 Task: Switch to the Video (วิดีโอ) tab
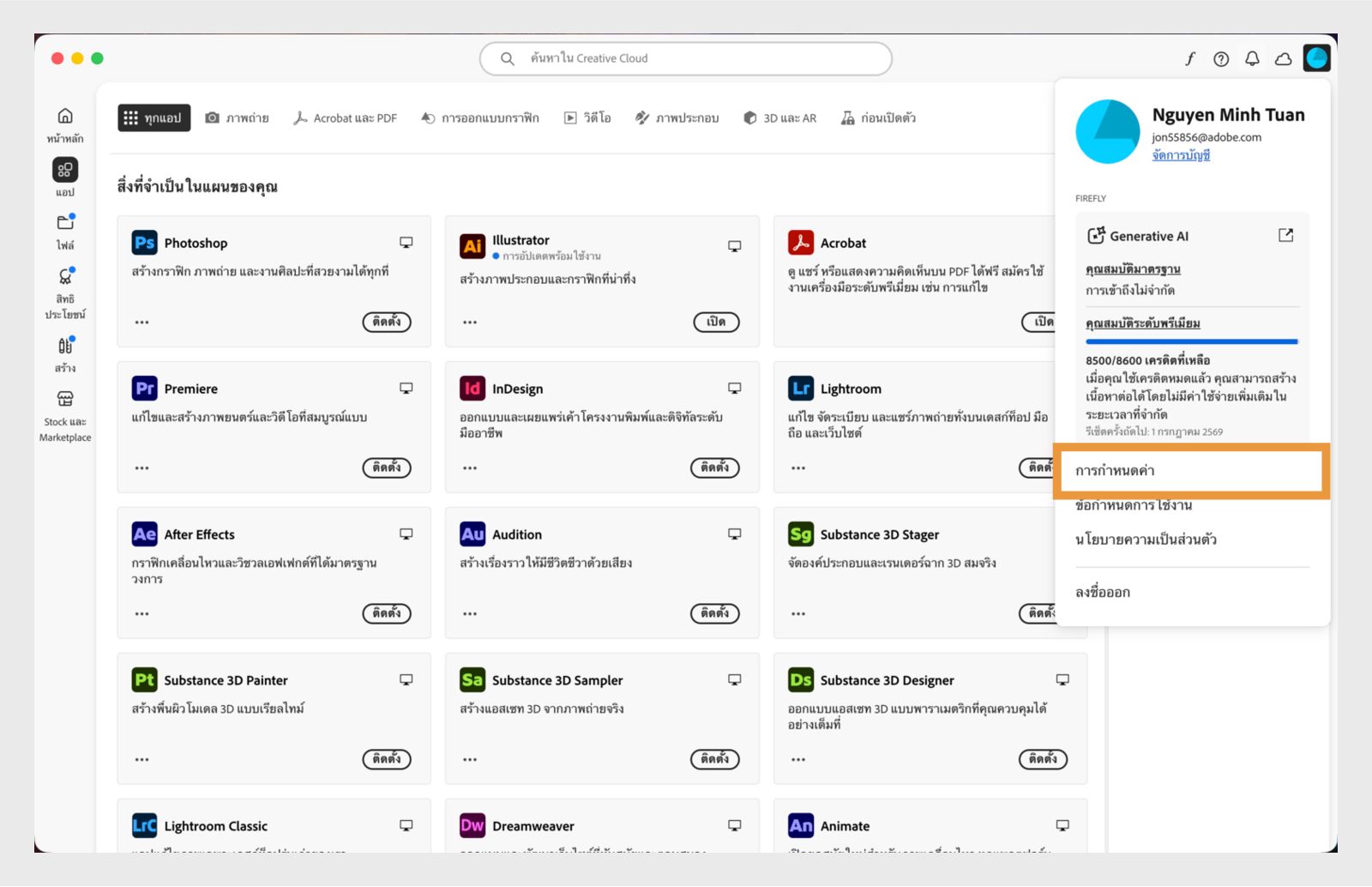pyautogui.click(x=587, y=118)
